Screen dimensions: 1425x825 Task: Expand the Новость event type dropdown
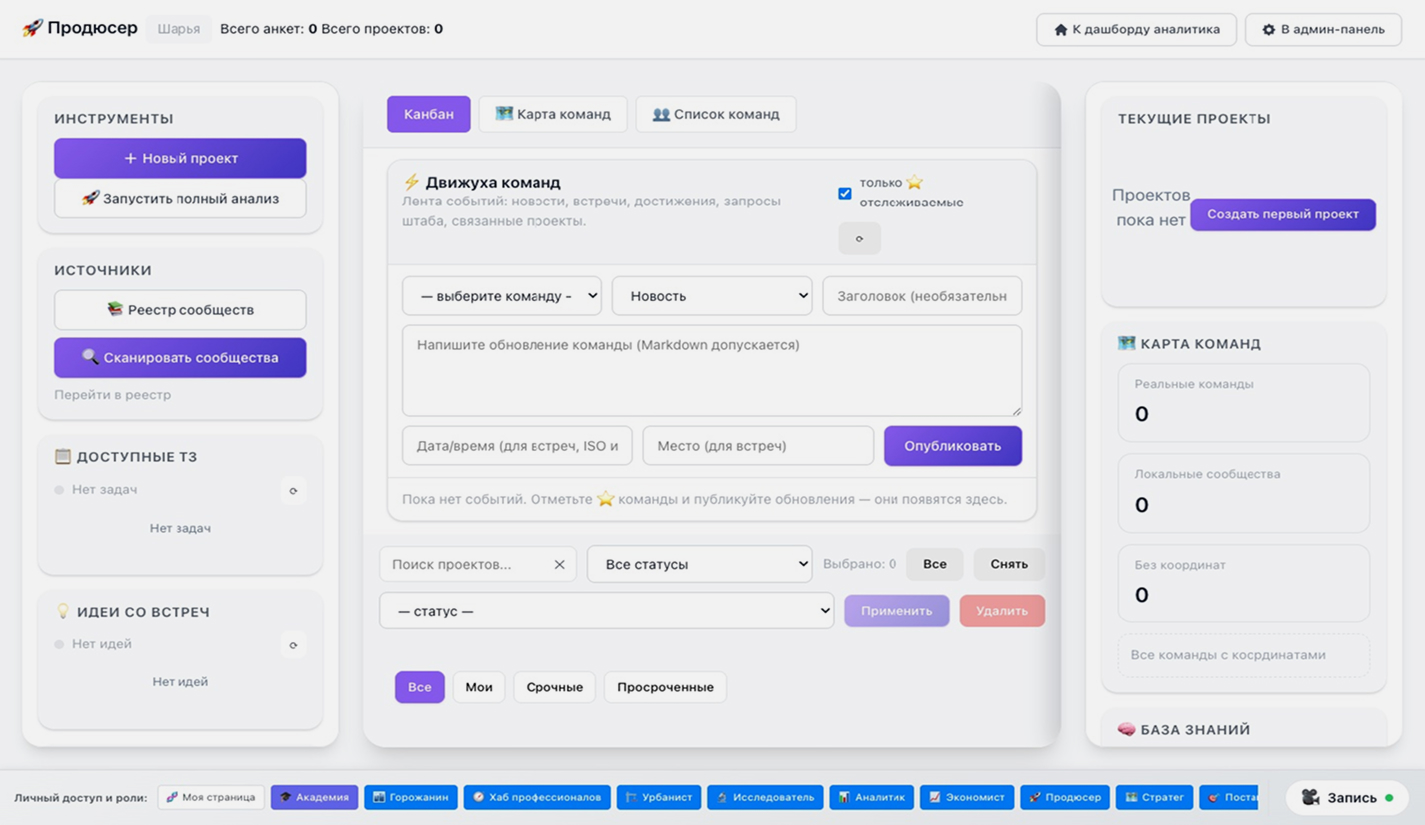click(x=711, y=296)
